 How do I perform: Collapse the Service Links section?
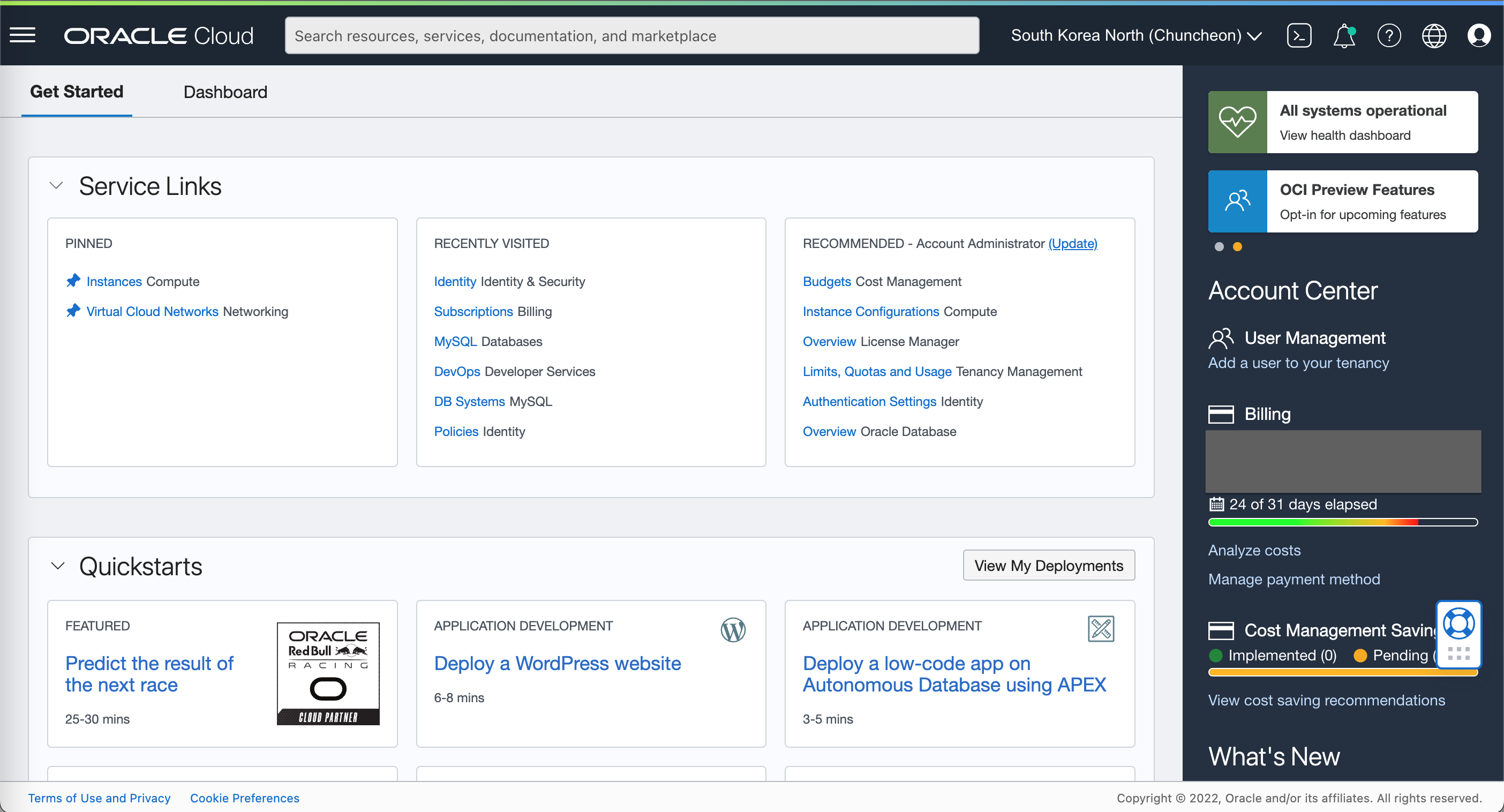57,186
